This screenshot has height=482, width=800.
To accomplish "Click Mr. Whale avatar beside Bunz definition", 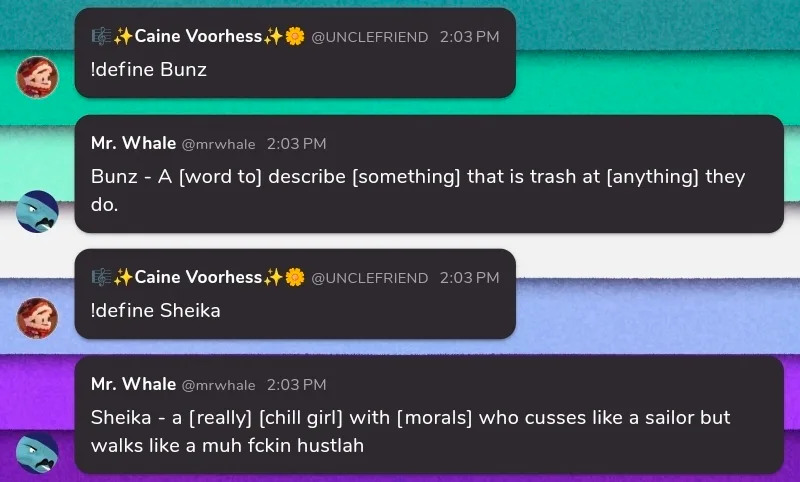I will coord(38,211).
